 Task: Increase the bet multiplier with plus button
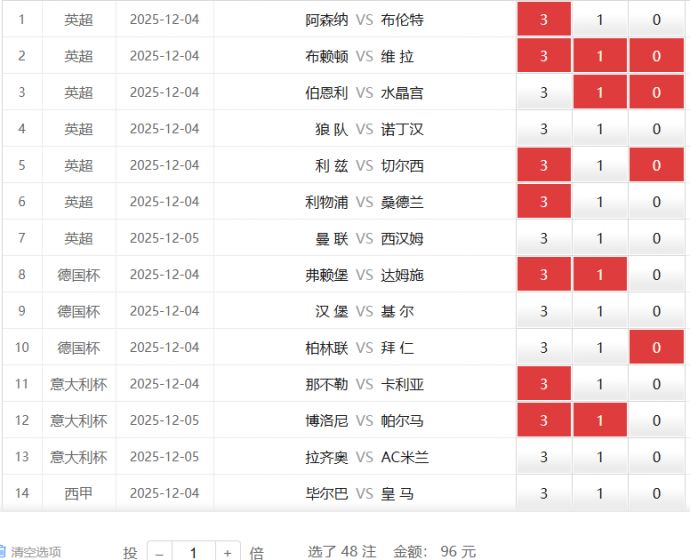click(x=228, y=552)
